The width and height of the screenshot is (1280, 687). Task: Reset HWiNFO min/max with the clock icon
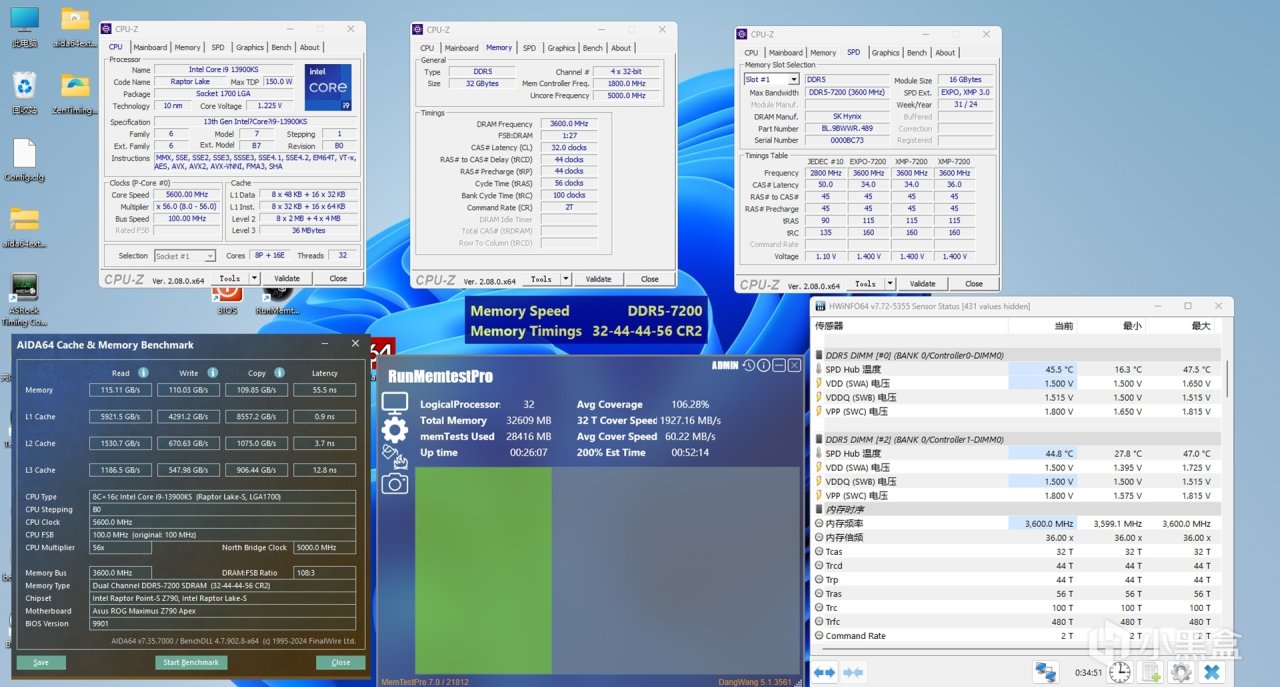[1120, 672]
